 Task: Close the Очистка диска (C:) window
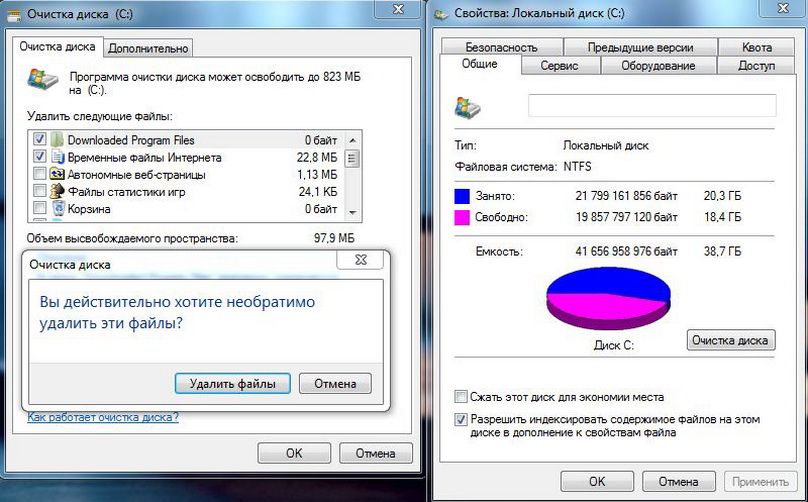[x=398, y=9]
